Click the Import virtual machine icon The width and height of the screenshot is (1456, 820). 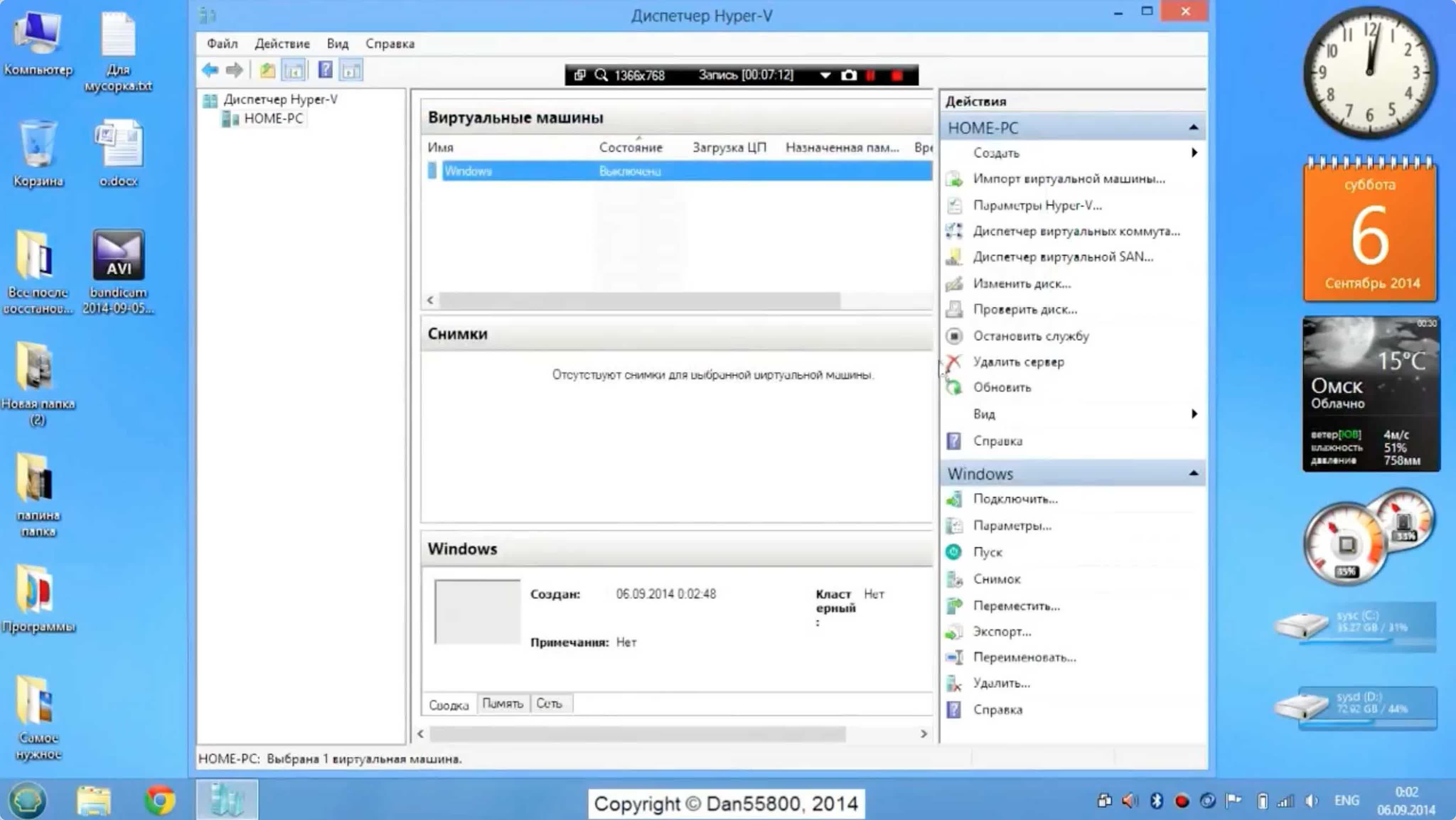click(x=954, y=179)
